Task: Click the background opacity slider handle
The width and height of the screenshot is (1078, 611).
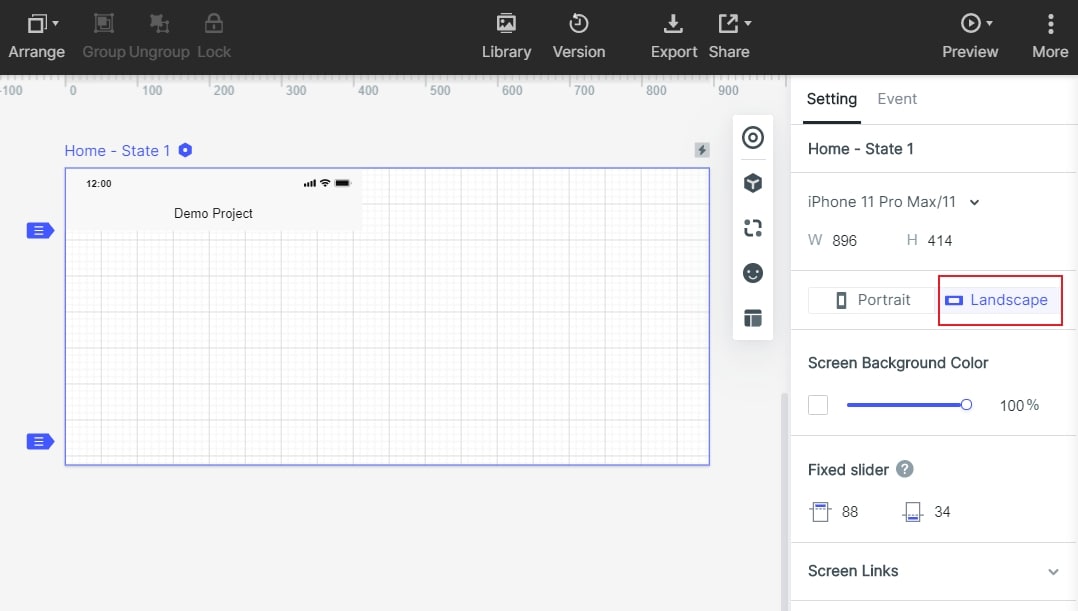Action: (966, 405)
